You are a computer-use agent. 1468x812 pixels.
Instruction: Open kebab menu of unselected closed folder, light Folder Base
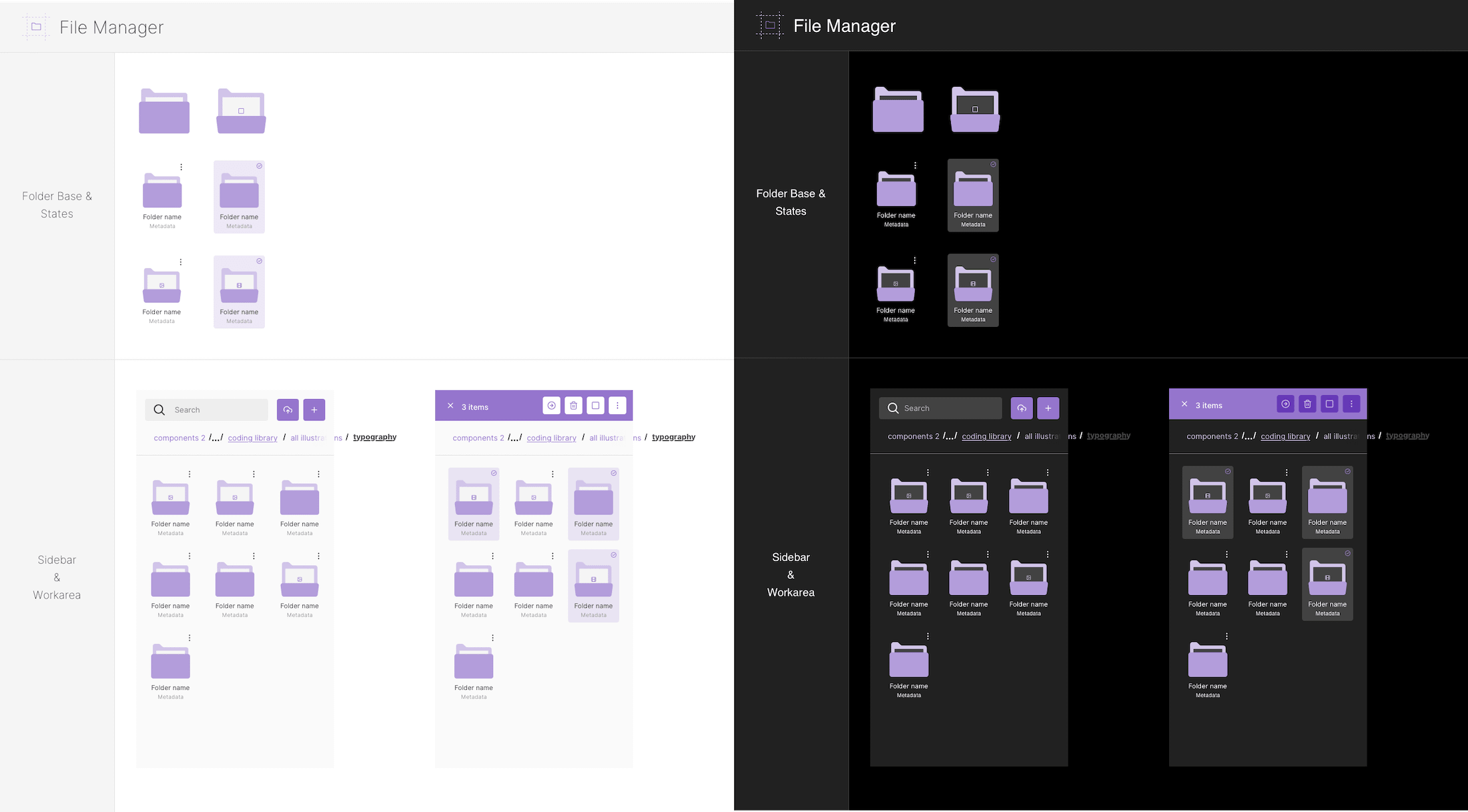(x=181, y=167)
